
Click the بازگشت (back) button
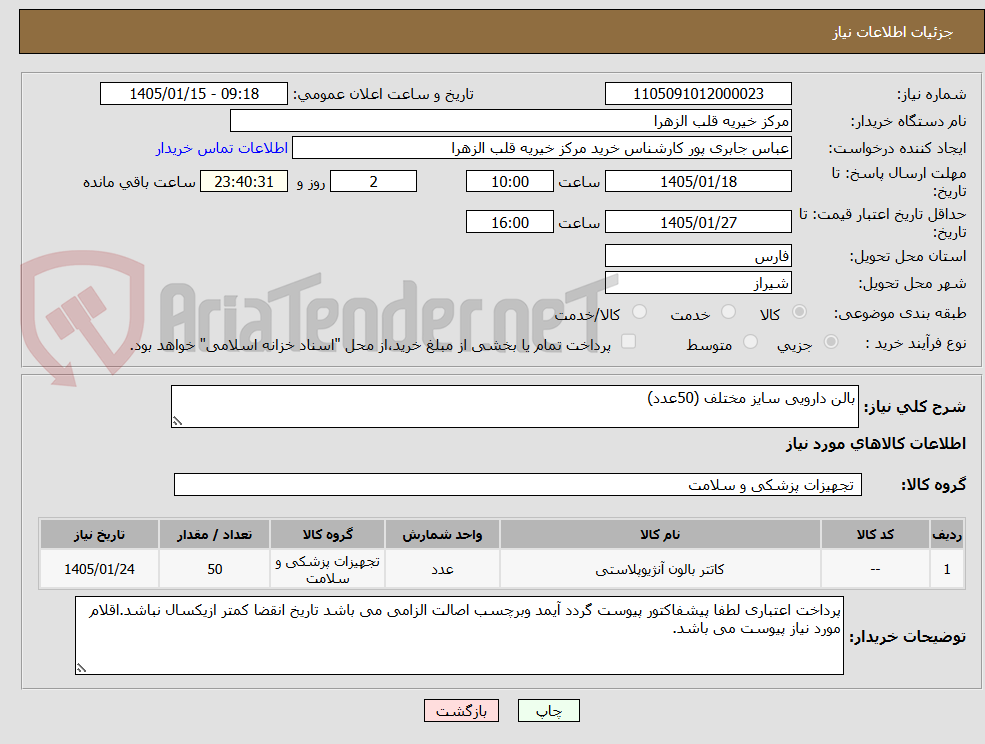point(461,711)
